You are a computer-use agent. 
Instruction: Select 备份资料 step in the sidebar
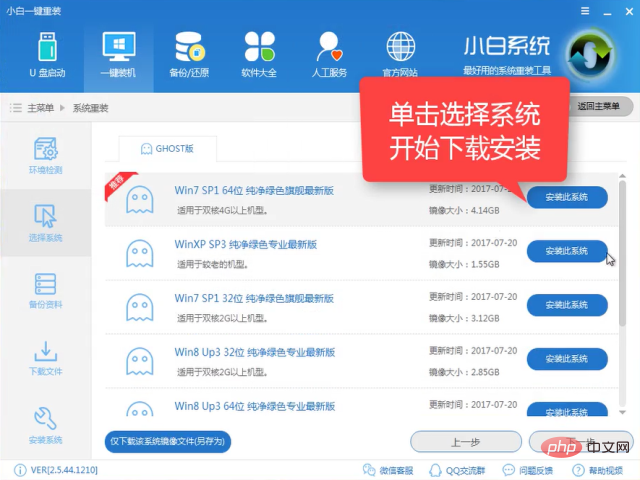click(46, 292)
